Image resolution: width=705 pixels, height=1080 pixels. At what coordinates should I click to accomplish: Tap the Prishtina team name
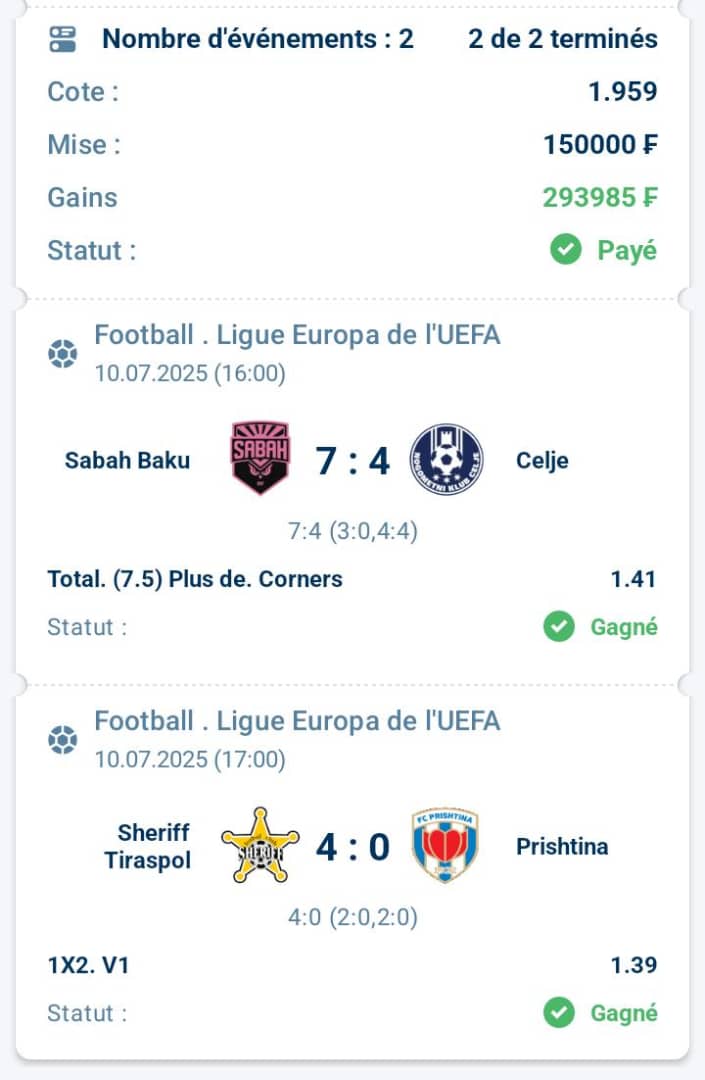tap(562, 846)
